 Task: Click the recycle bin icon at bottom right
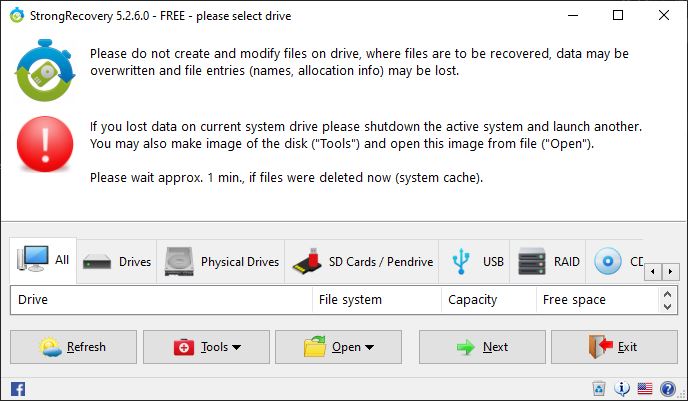pos(599,389)
